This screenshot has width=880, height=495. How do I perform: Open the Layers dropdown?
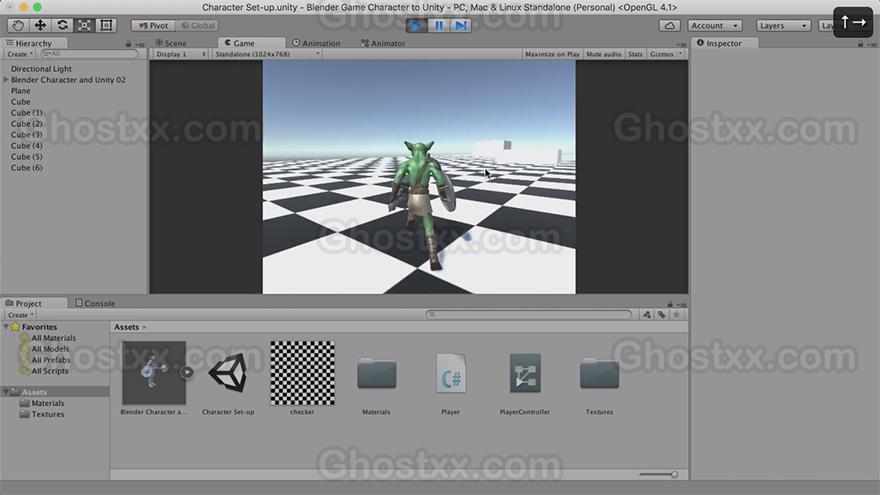pyautogui.click(x=783, y=26)
